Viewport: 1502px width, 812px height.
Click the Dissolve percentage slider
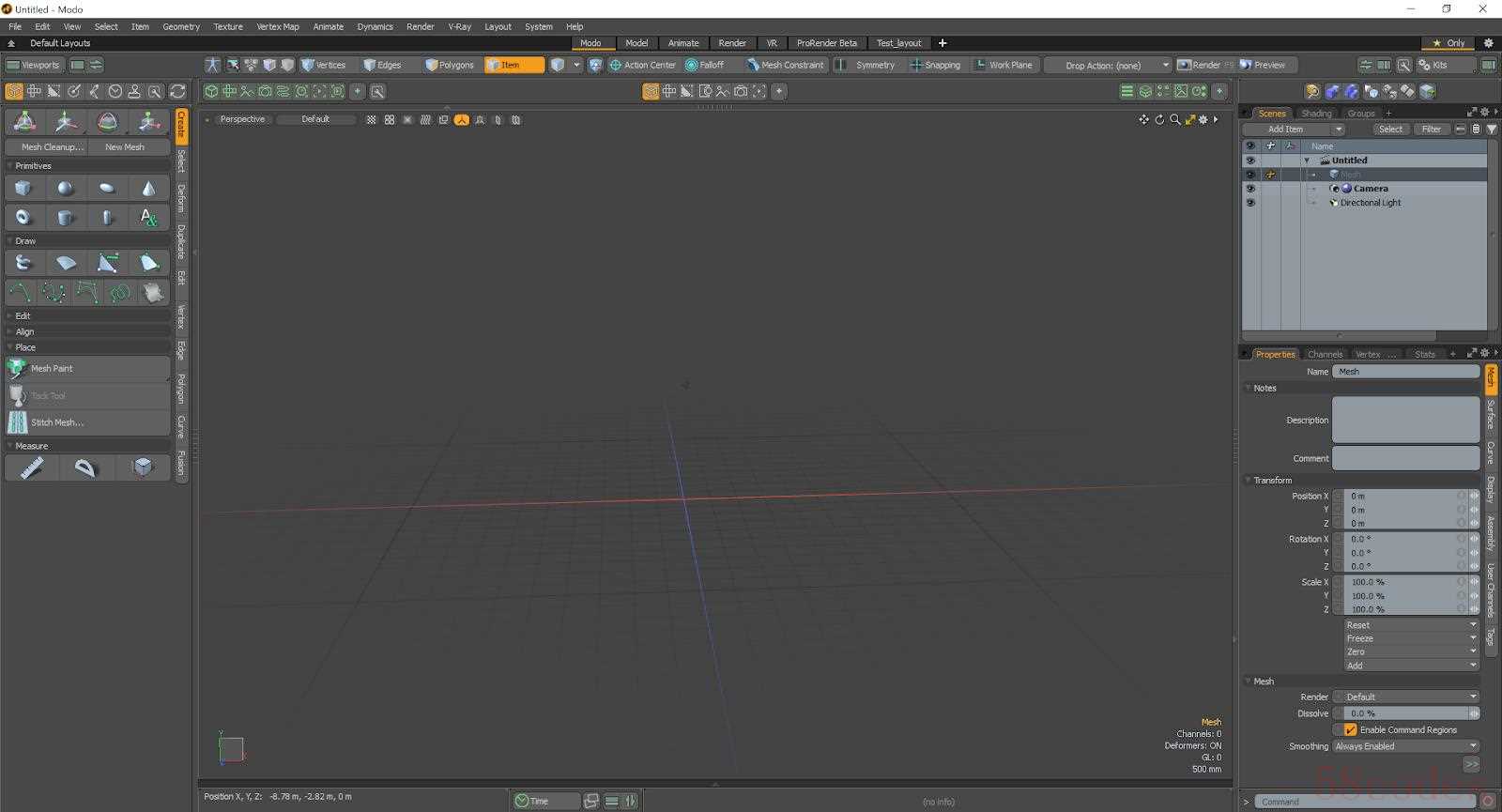point(1403,713)
